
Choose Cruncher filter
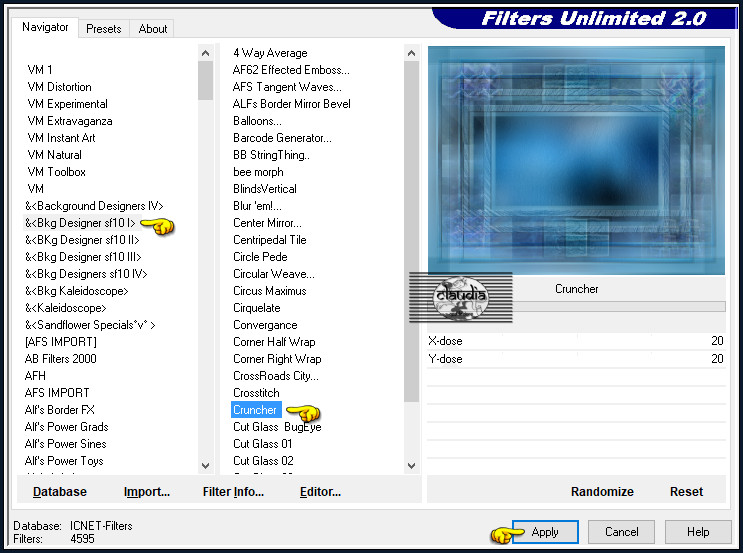[x=256, y=410]
